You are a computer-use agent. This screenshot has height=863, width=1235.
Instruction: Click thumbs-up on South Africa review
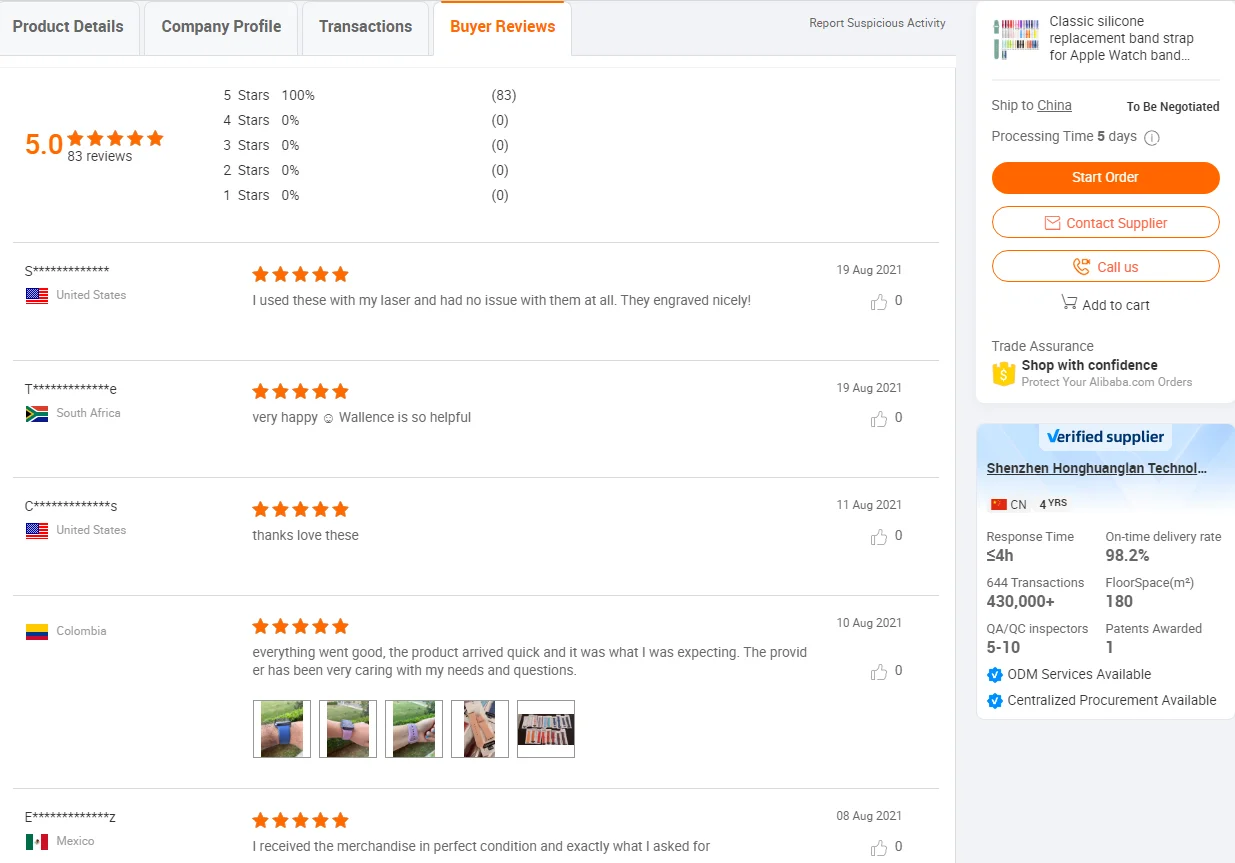click(x=879, y=419)
